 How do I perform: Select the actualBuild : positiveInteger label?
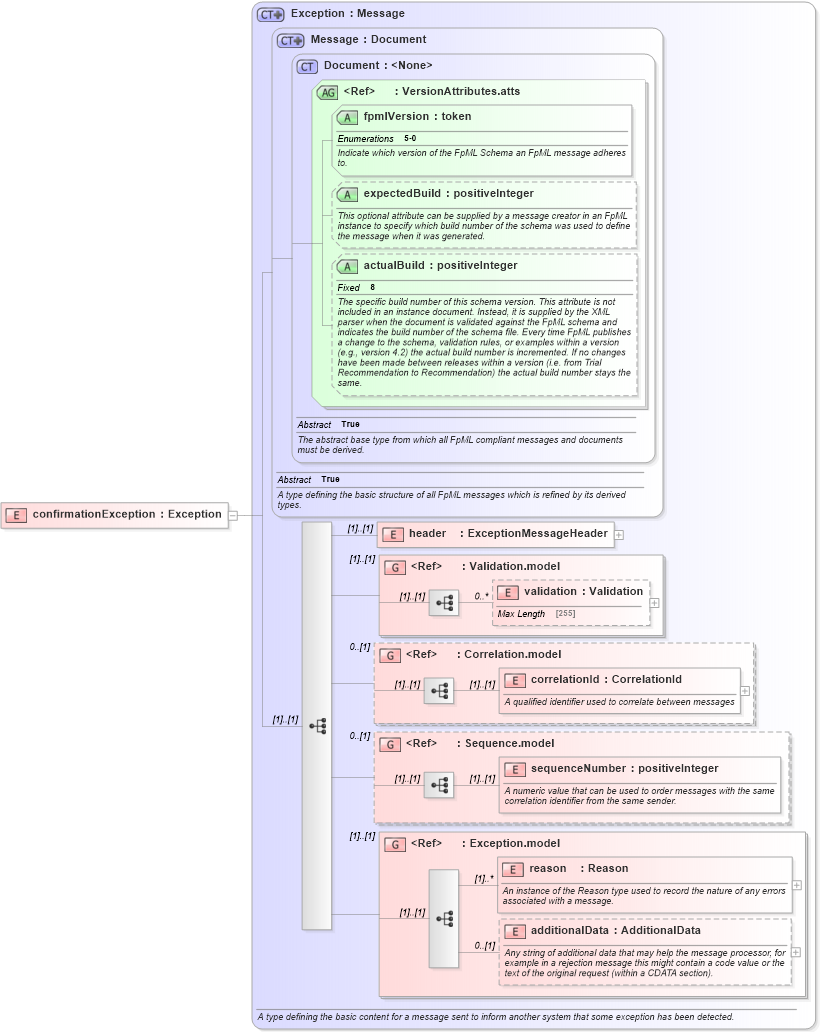[440, 265]
